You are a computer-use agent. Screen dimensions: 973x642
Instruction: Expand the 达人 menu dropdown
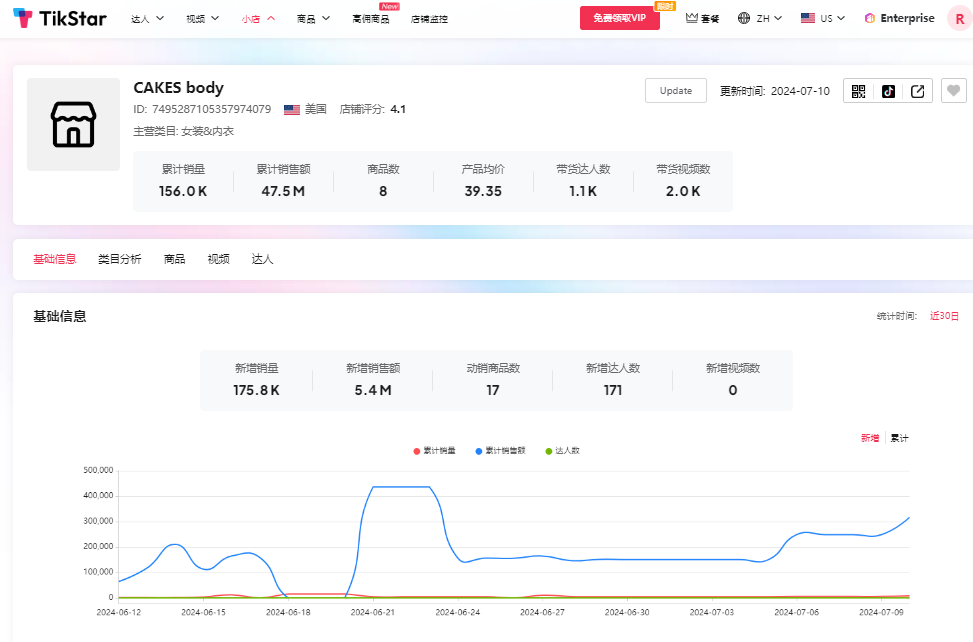coord(148,19)
